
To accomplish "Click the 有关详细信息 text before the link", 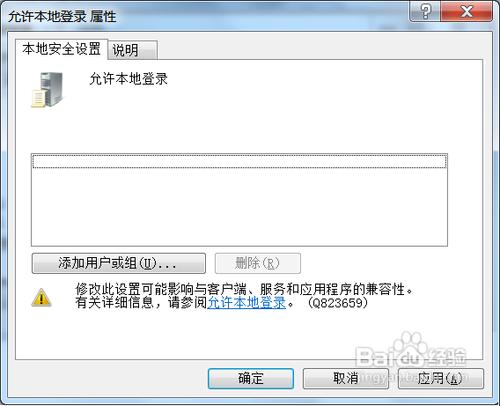I will tap(114, 303).
